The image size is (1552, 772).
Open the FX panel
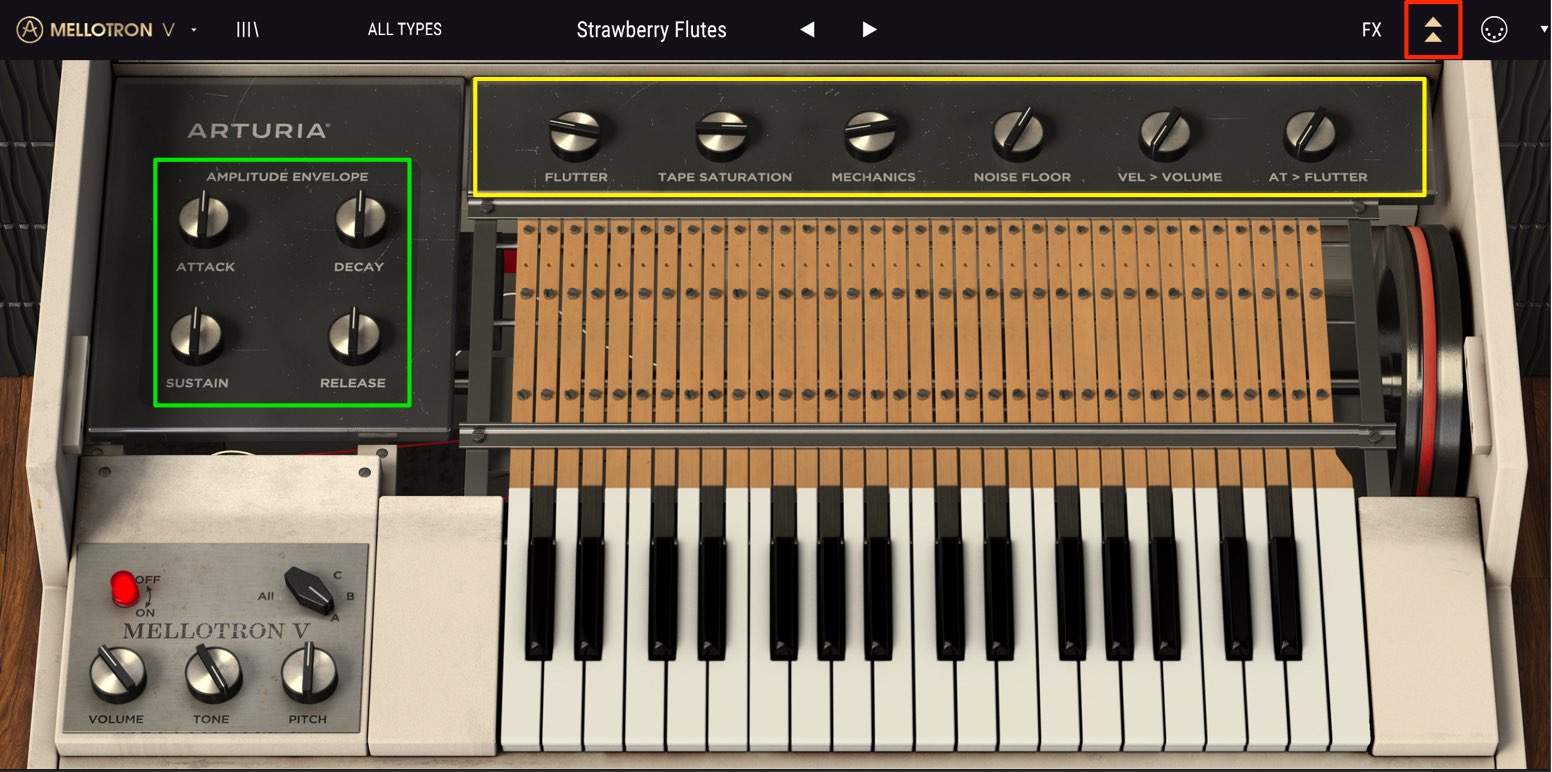(x=1371, y=30)
